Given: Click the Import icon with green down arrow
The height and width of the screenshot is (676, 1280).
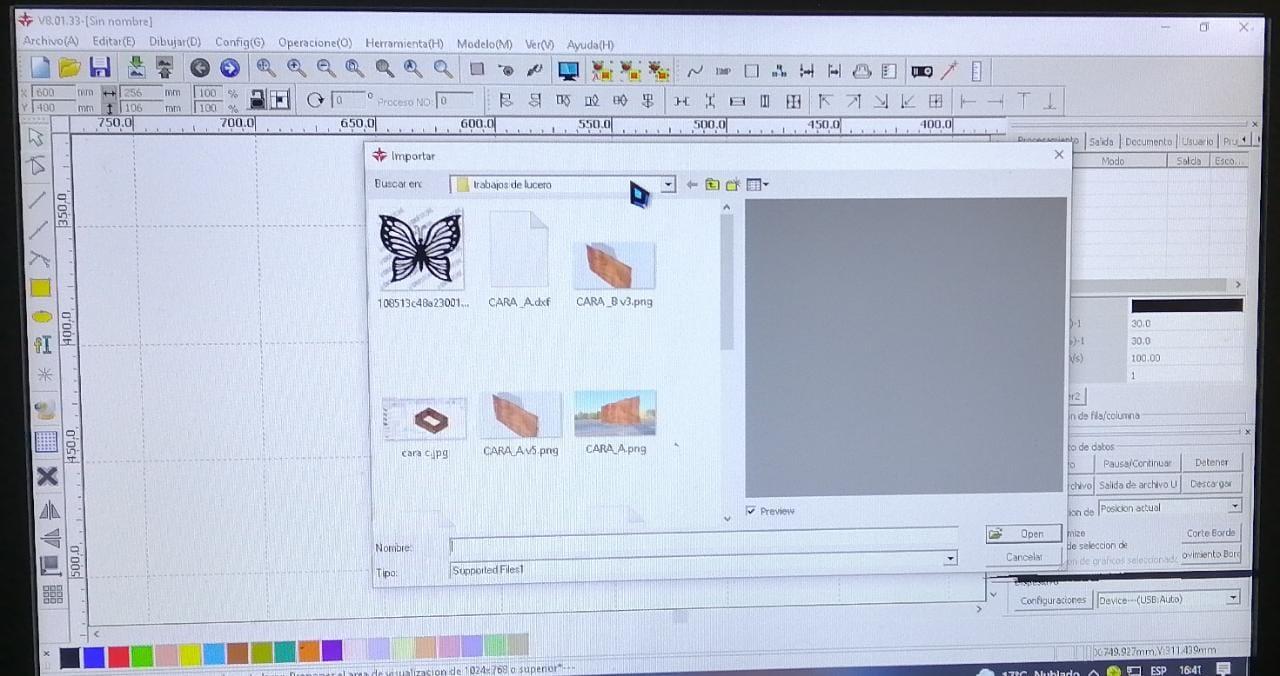Looking at the screenshot, I should point(136,67).
